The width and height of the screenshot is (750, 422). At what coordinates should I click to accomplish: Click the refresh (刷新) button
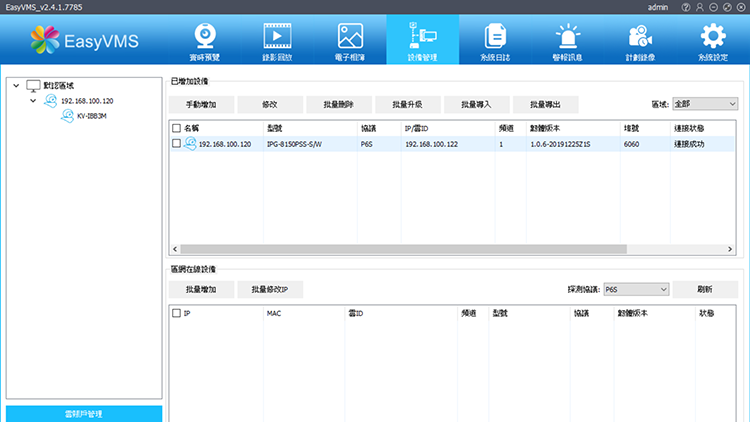[705, 289]
